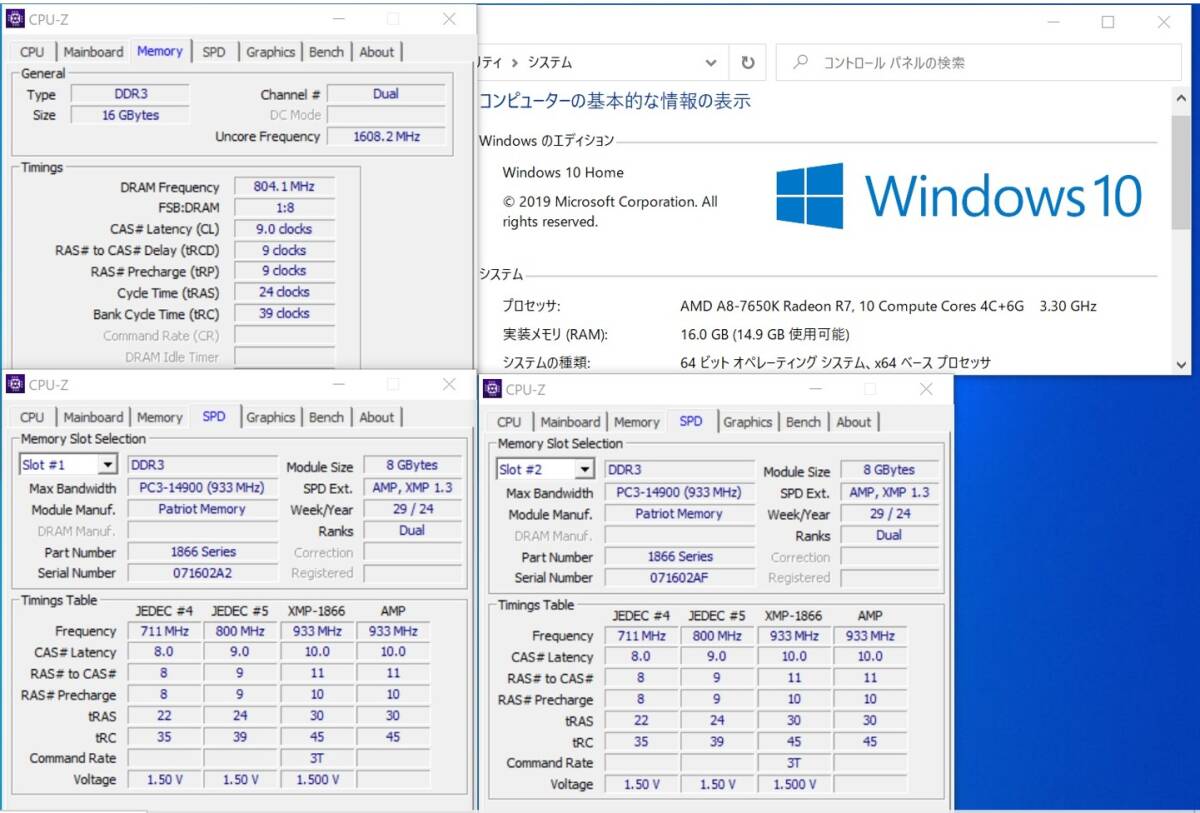This screenshot has height=813, width=1200.
Task: Open the Bench tab in the top CPU-Z window
Action: coord(326,52)
